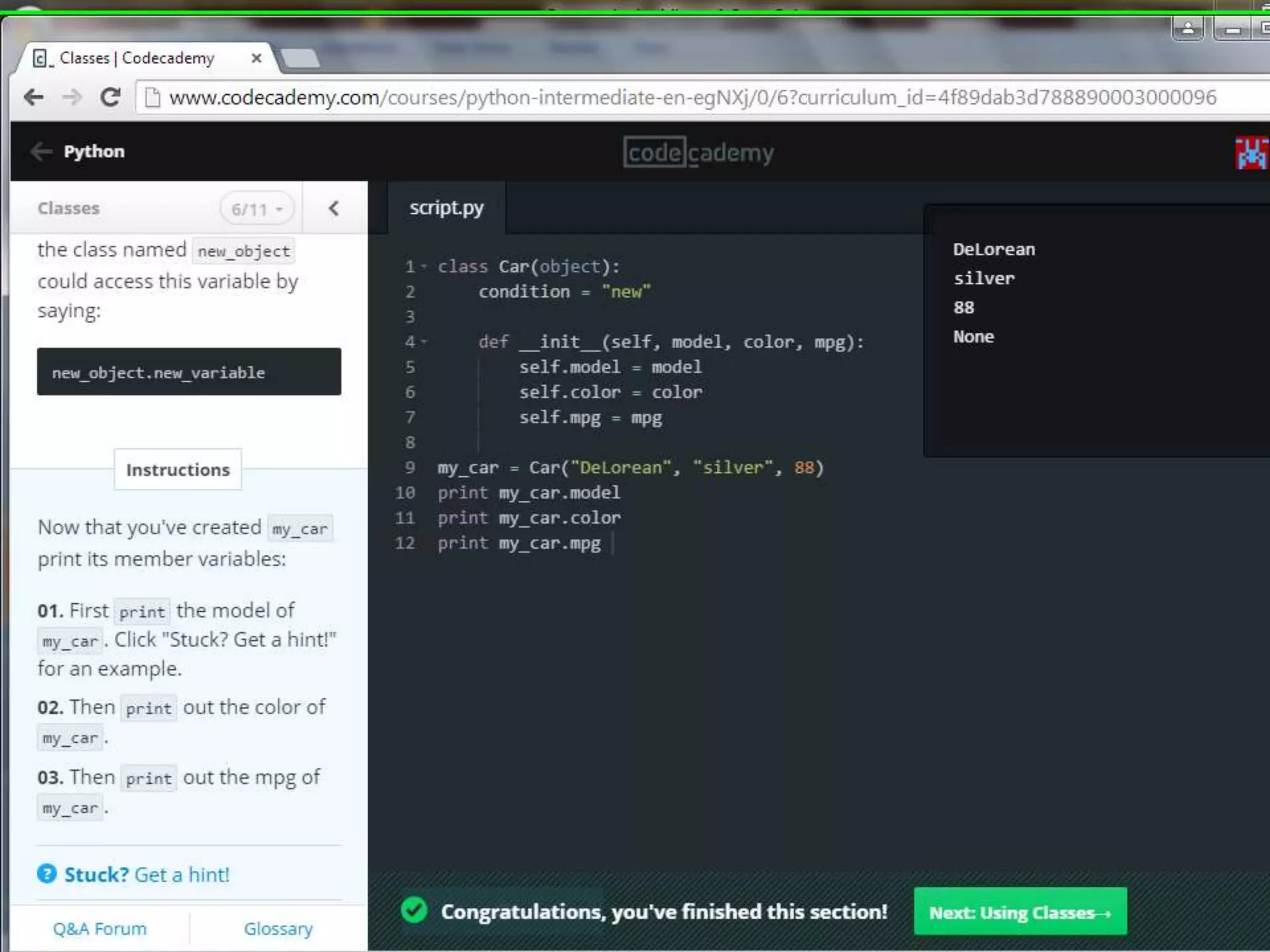The height and width of the screenshot is (952, 1270).
Task: Close the Classes | Codecademy tab
Action: point(256,58)
